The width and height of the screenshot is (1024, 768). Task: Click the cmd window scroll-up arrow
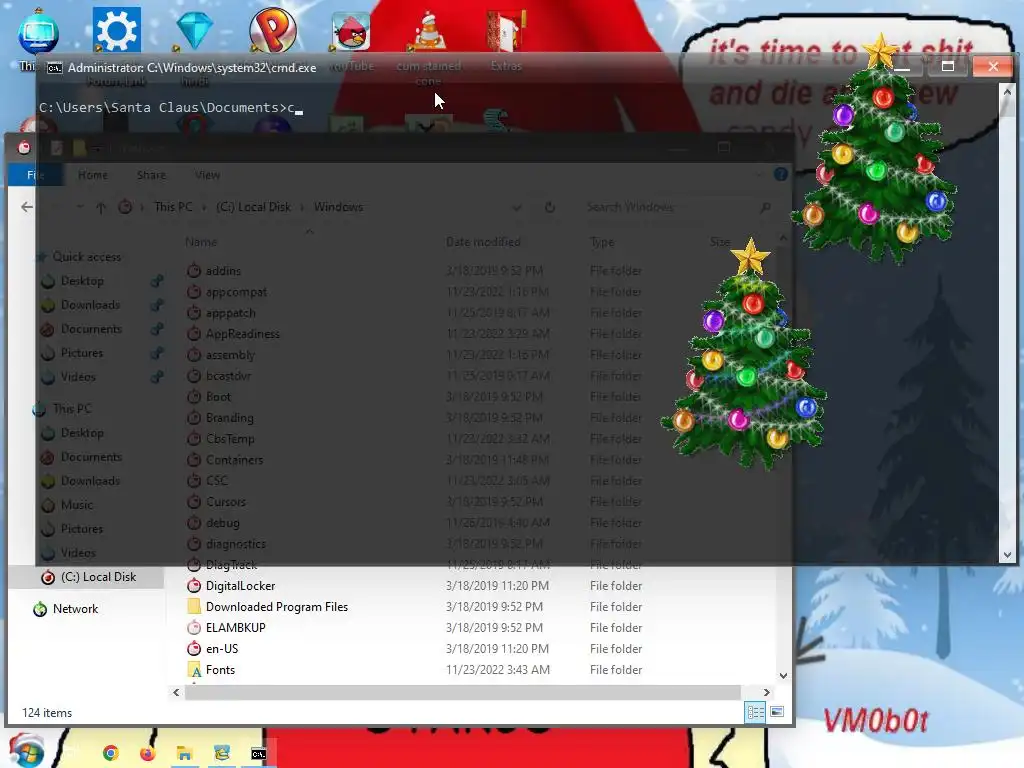click(1007, 92)
